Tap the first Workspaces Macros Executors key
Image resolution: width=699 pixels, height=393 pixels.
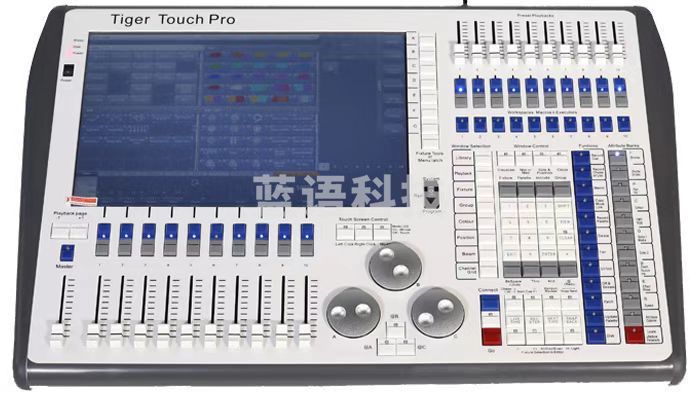coord(462,124)
